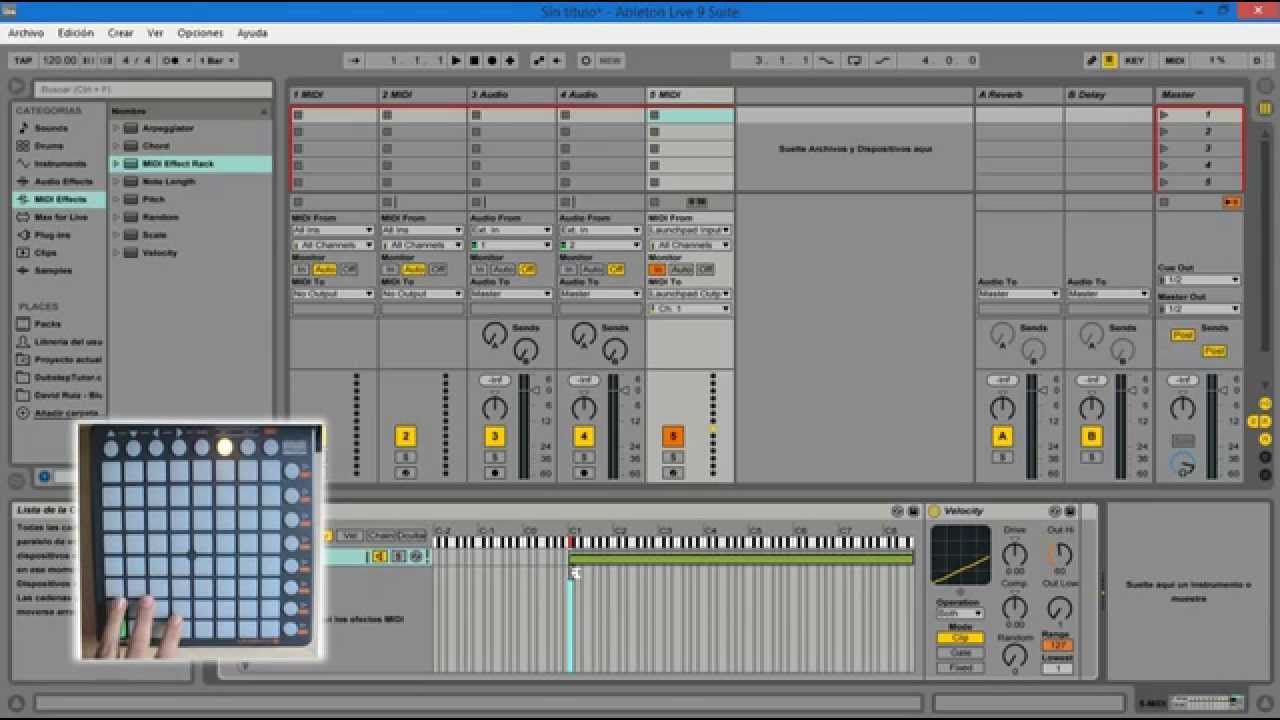Open Velocity Operation dropdown
Image resolution: width=1280 pixels, height=720 pixels.
tap(960, 613)
